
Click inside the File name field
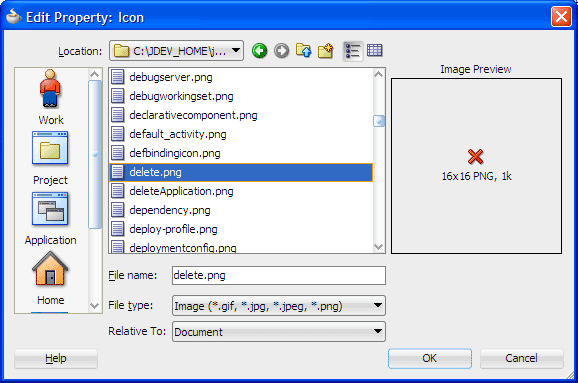click(x=279, y=275)
